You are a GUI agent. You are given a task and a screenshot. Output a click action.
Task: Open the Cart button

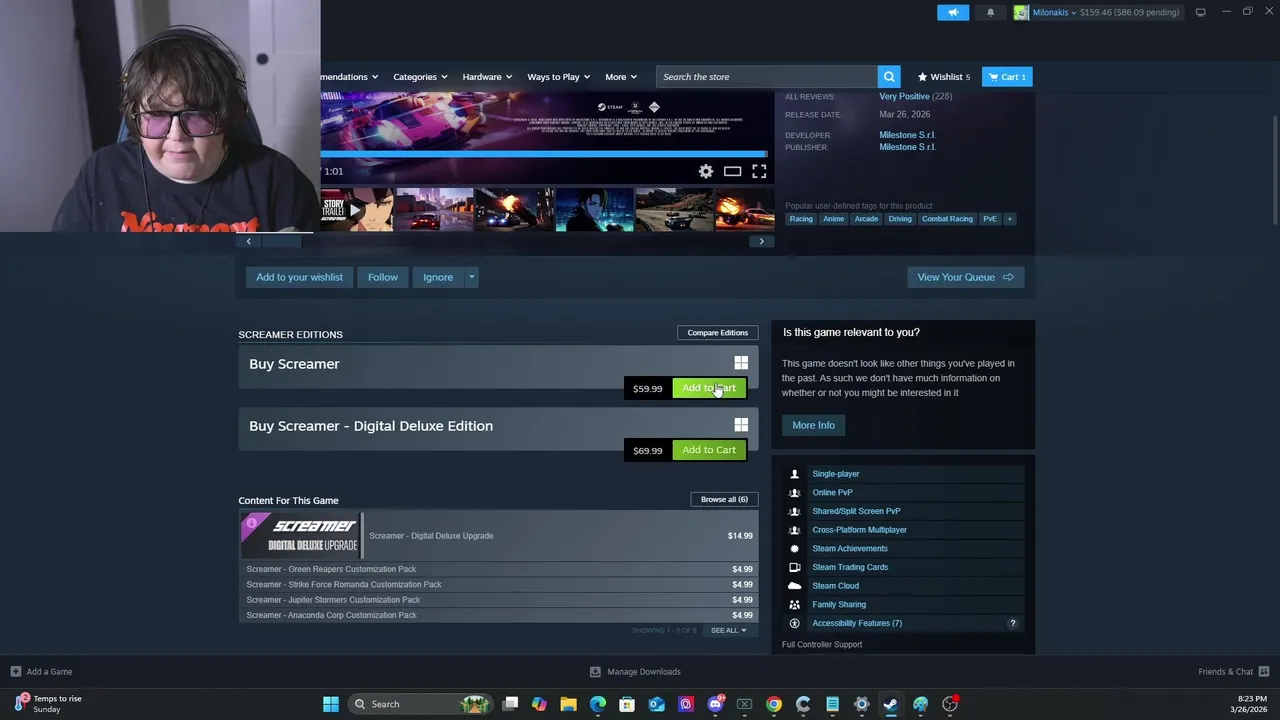(1007, 77)
